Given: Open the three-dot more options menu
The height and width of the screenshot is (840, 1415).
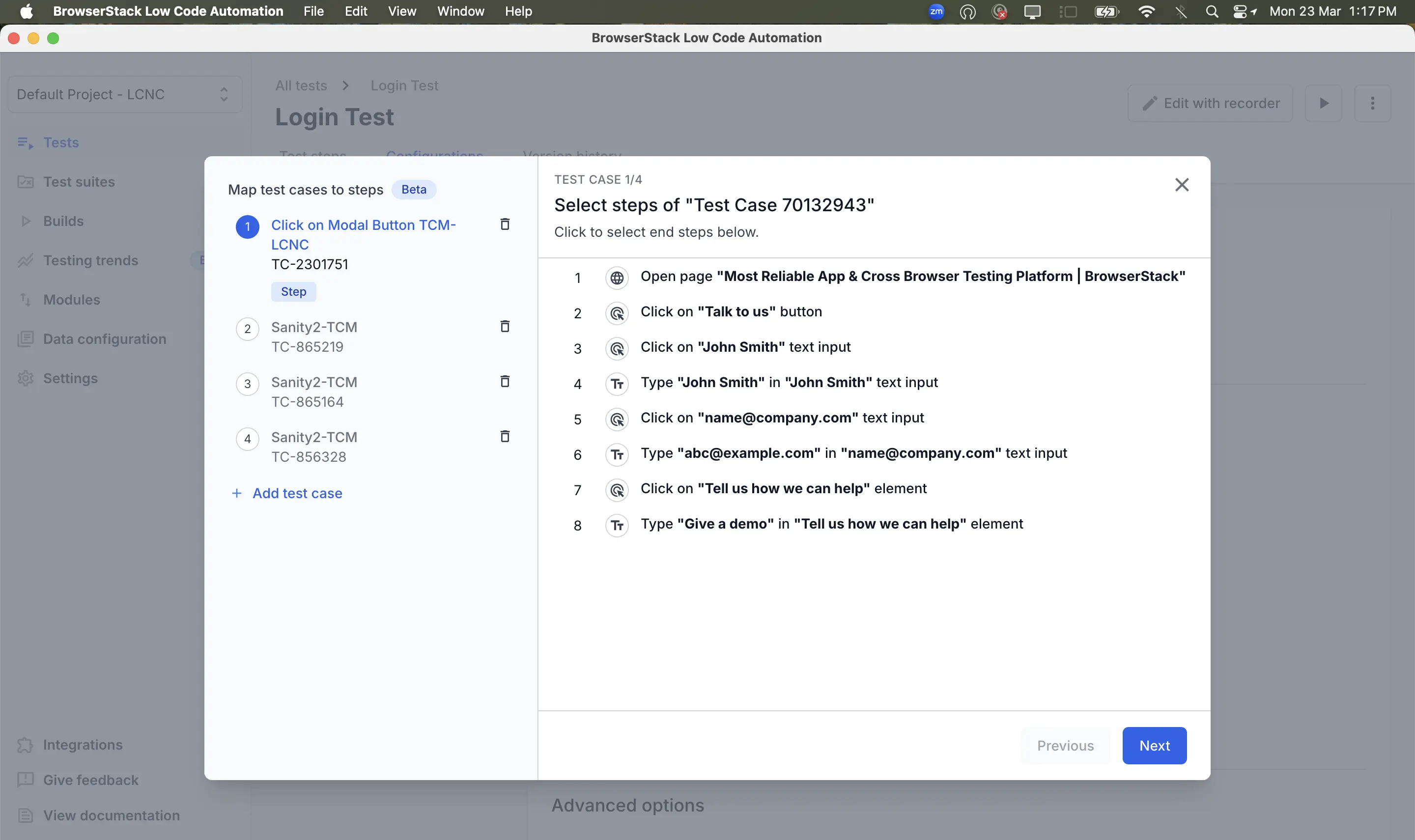Looking at the screenshot, I should tap(1372, 104).
